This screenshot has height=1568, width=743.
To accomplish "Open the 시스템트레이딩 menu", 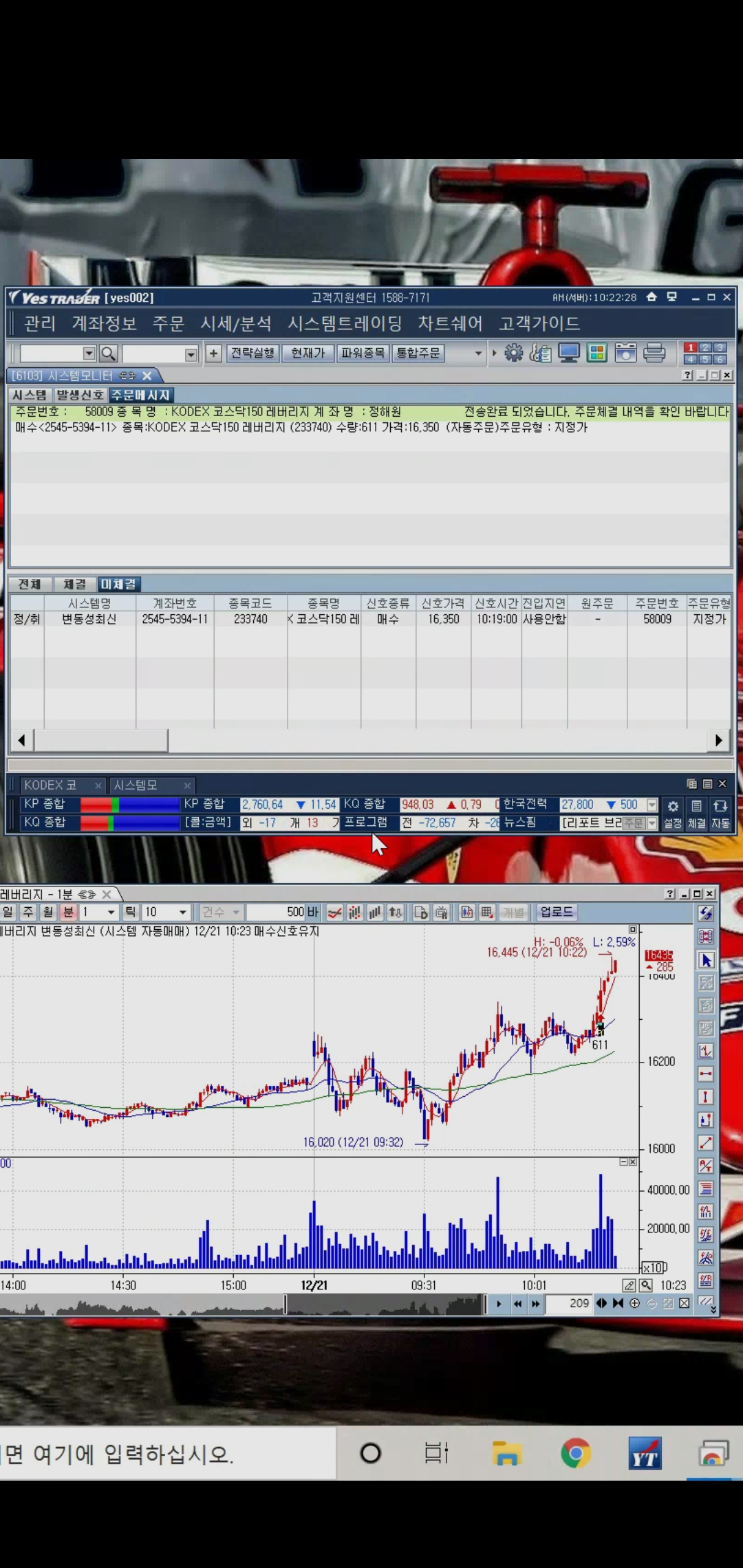I will (x=345, y=323).
